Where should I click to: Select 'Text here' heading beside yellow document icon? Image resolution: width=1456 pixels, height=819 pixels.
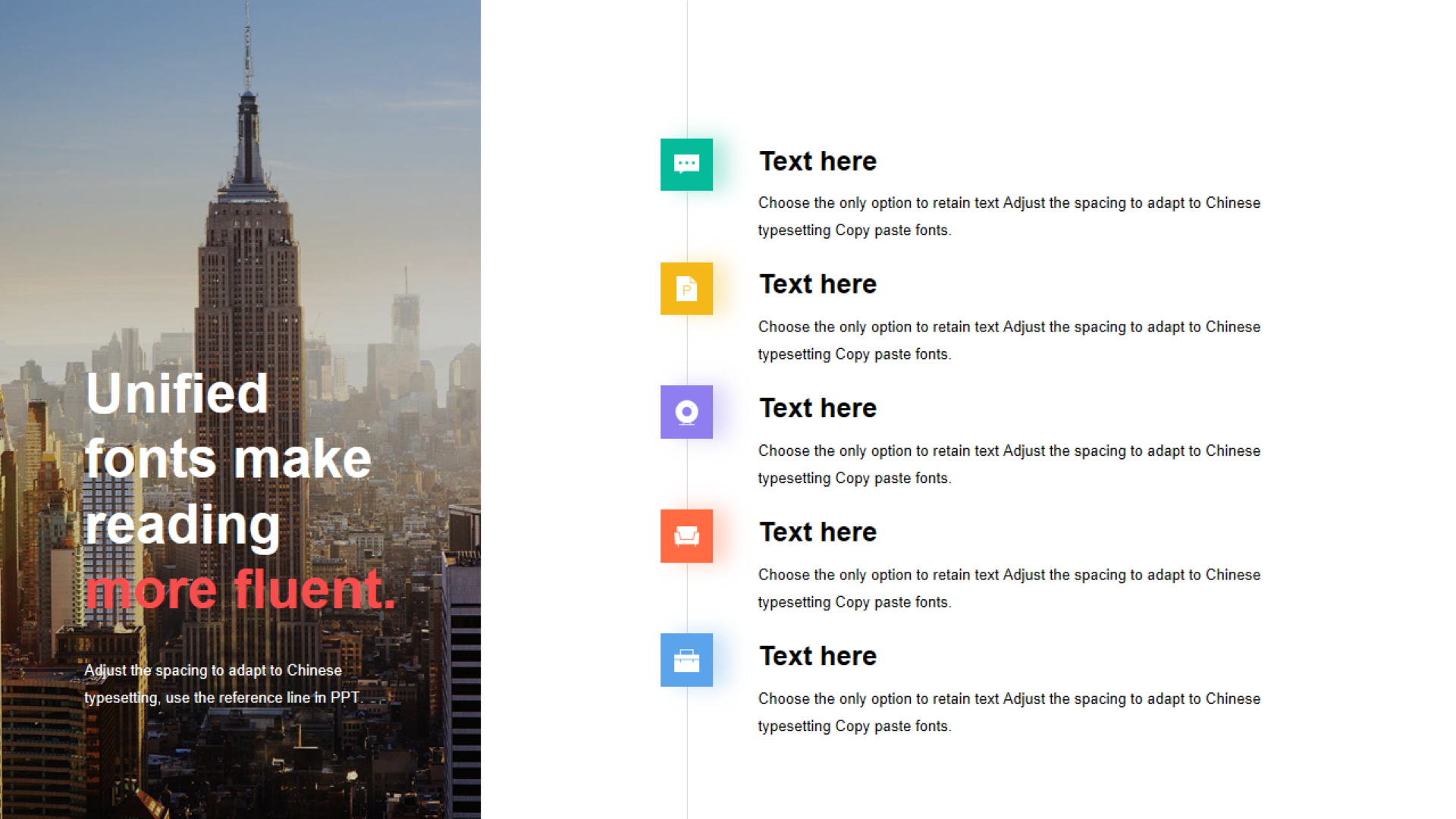pyautogui.click(x=817, y=284)
